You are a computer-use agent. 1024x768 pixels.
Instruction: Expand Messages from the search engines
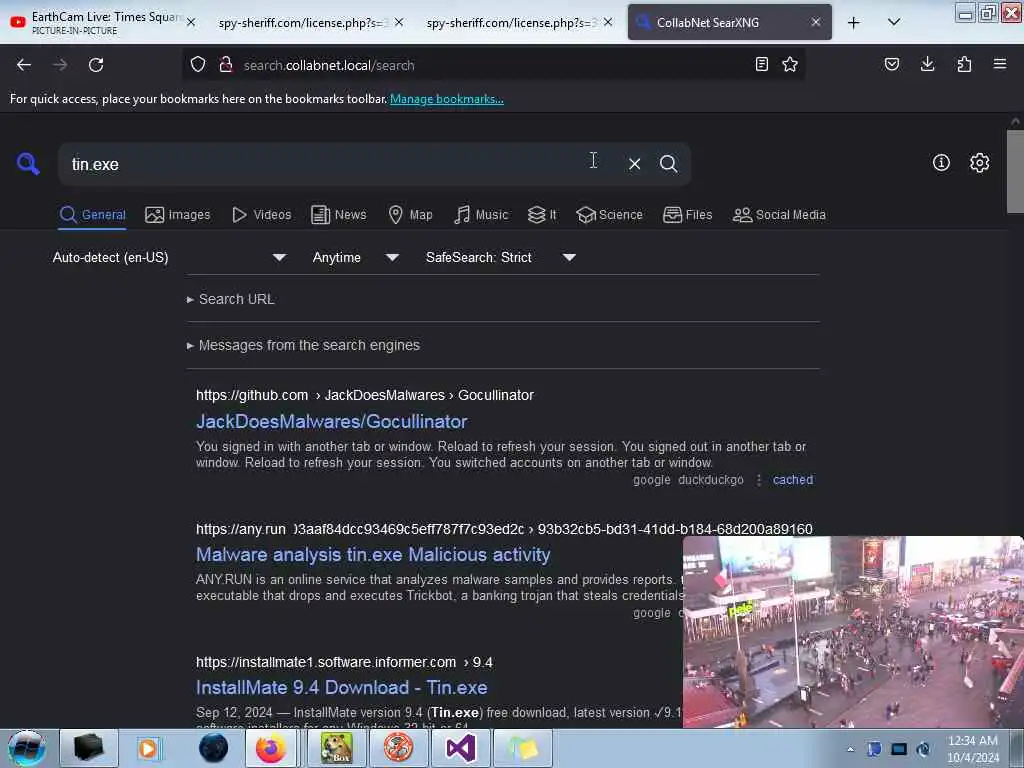(x=303, y=345)
